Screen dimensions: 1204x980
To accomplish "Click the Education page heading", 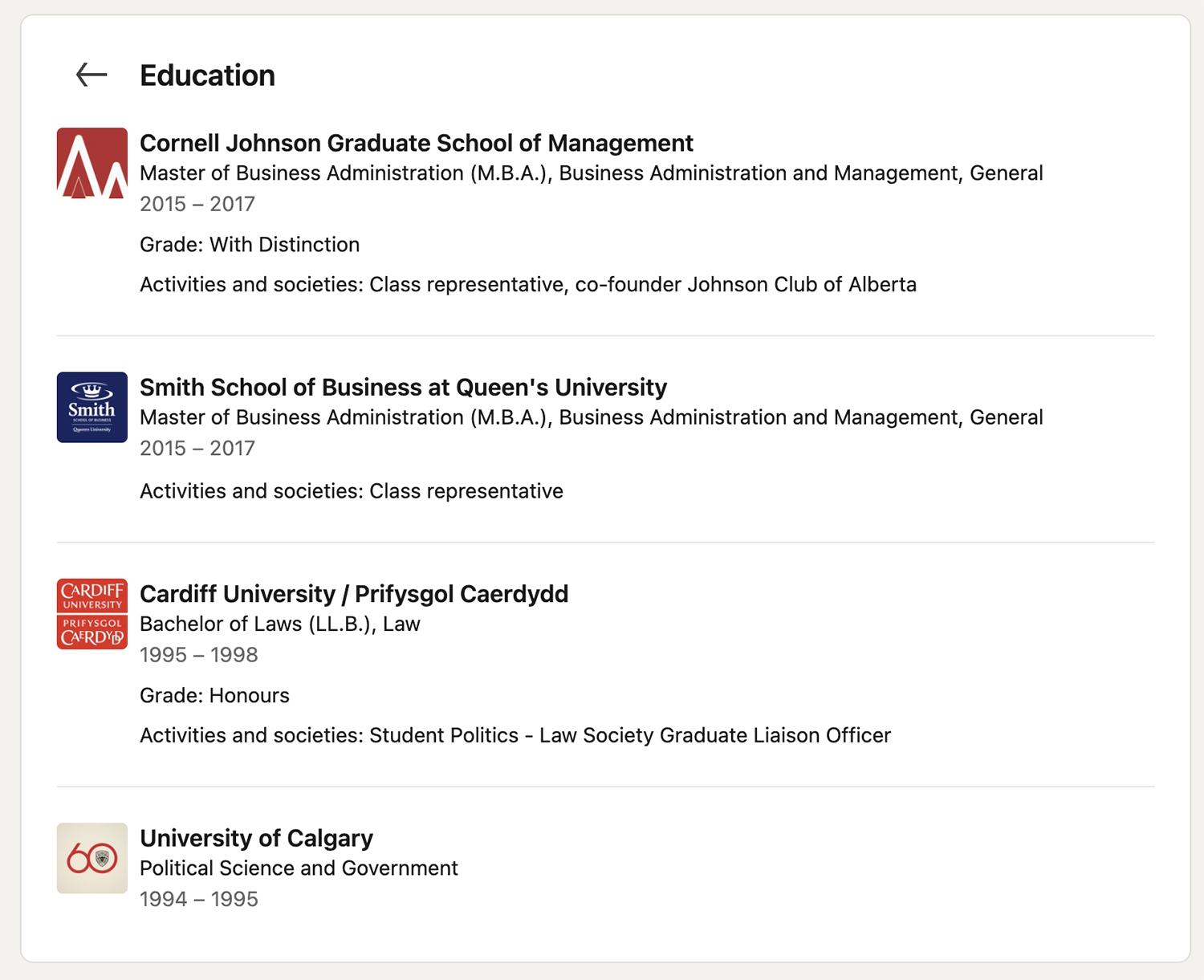I will [x=207, y=75].
